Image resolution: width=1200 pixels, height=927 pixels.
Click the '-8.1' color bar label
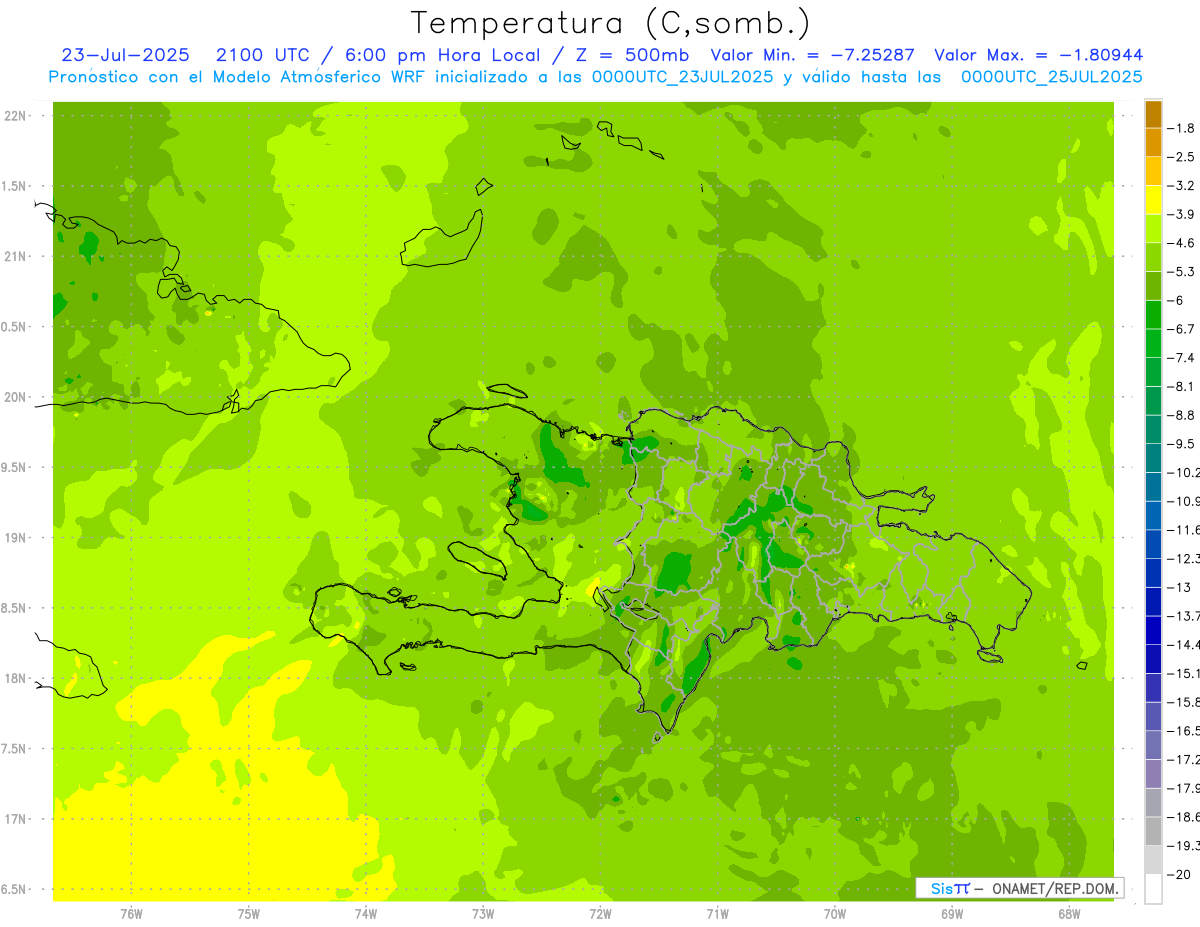(x=1181, y=387)
